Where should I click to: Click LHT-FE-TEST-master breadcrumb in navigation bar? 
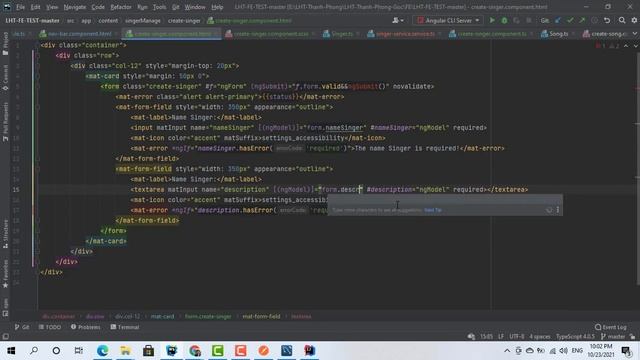(x=32, y=20)
